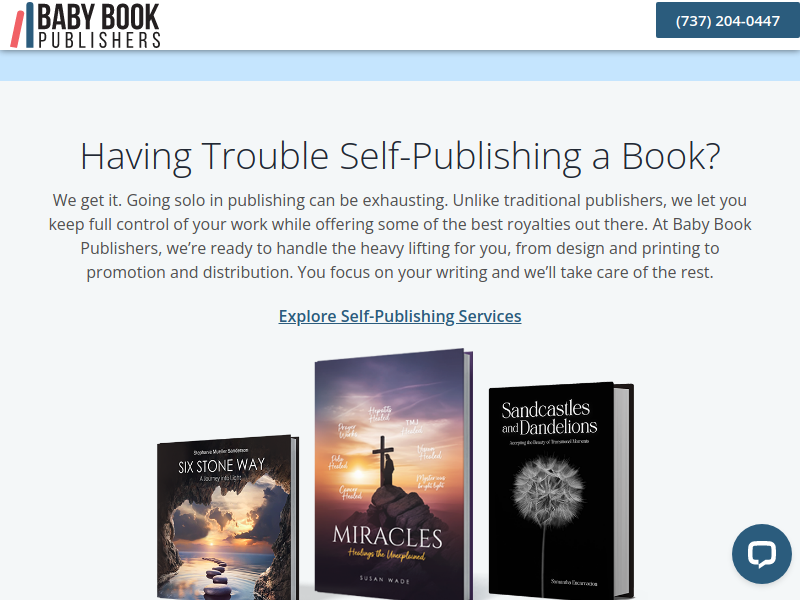Click the Healings the Unexplained subtitle

pyautogui.click(x=386, y=554)
